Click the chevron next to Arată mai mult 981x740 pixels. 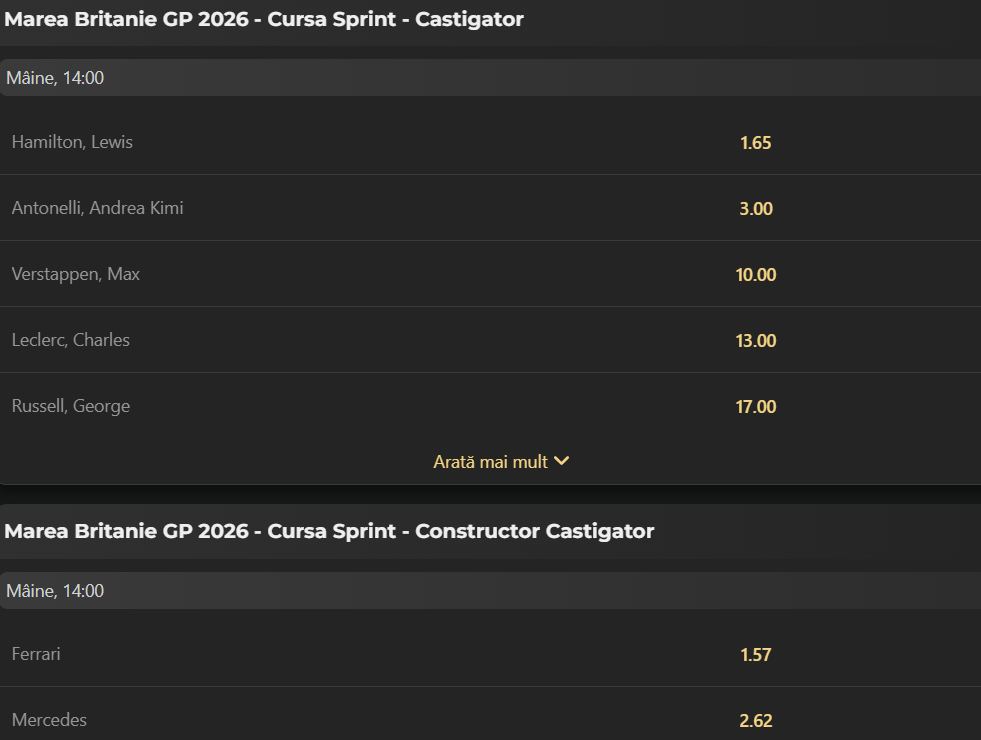click(x=562, y=461)
